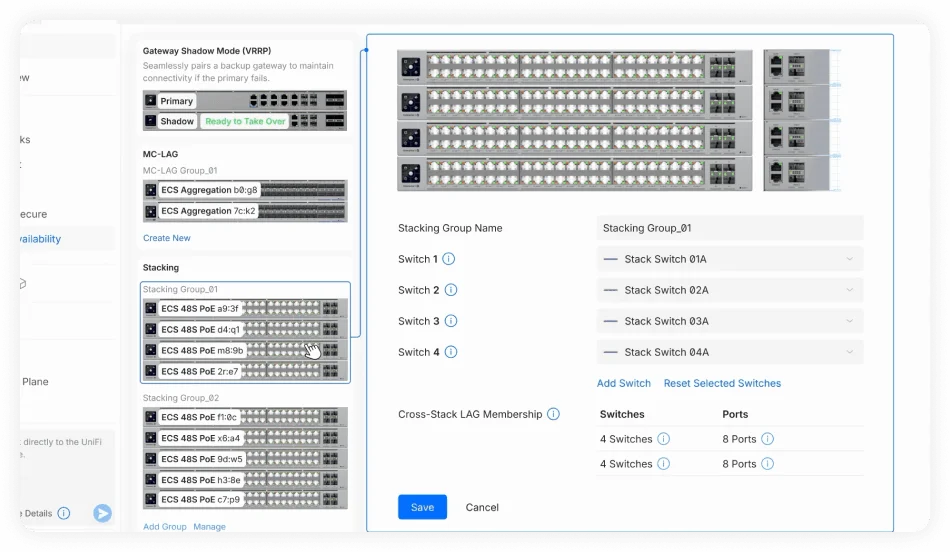Cancel the stacking group changes

click(482, 508)
